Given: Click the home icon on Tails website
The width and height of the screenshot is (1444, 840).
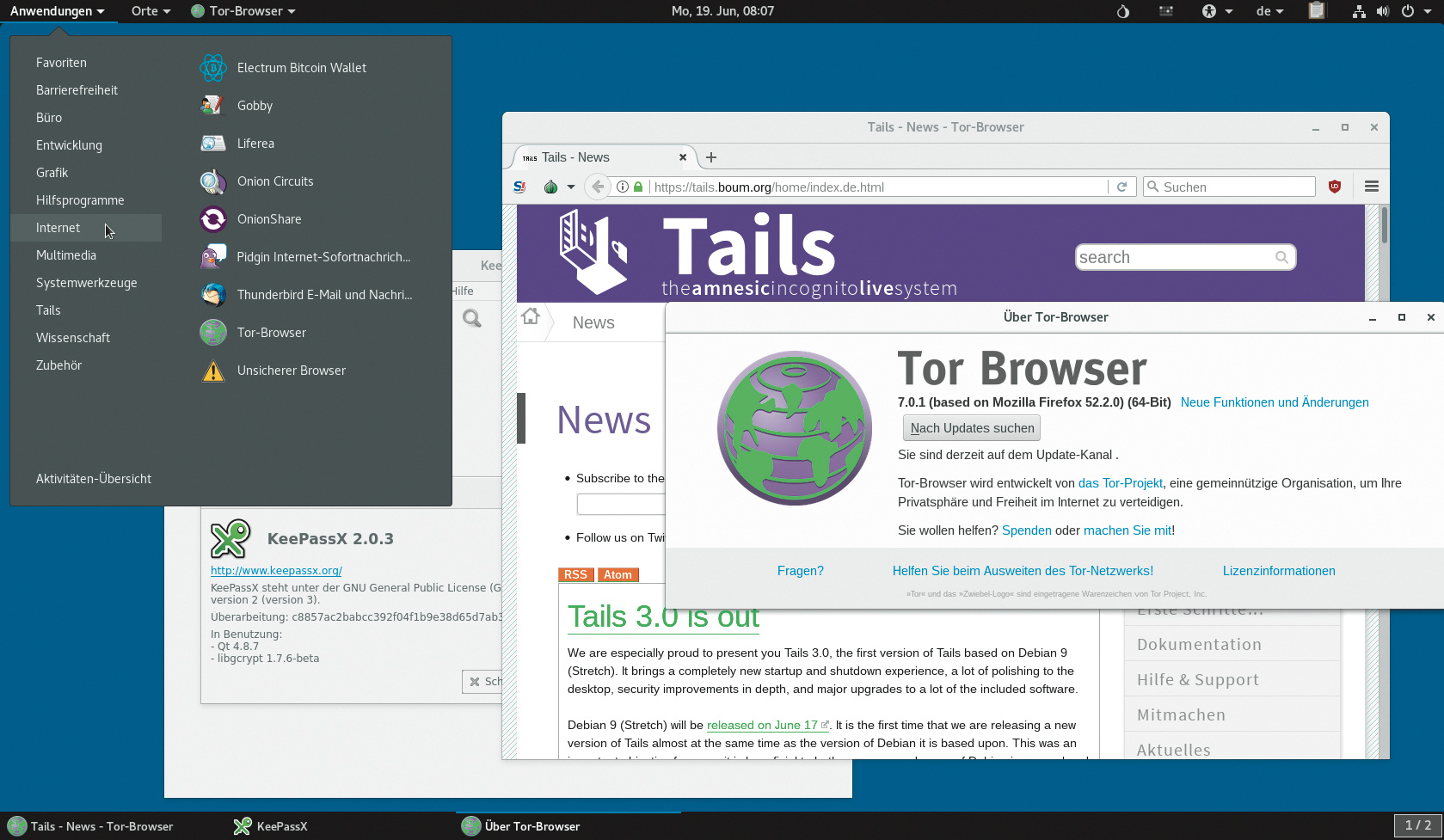Looking at the screenshot, I should pos(531,316).
